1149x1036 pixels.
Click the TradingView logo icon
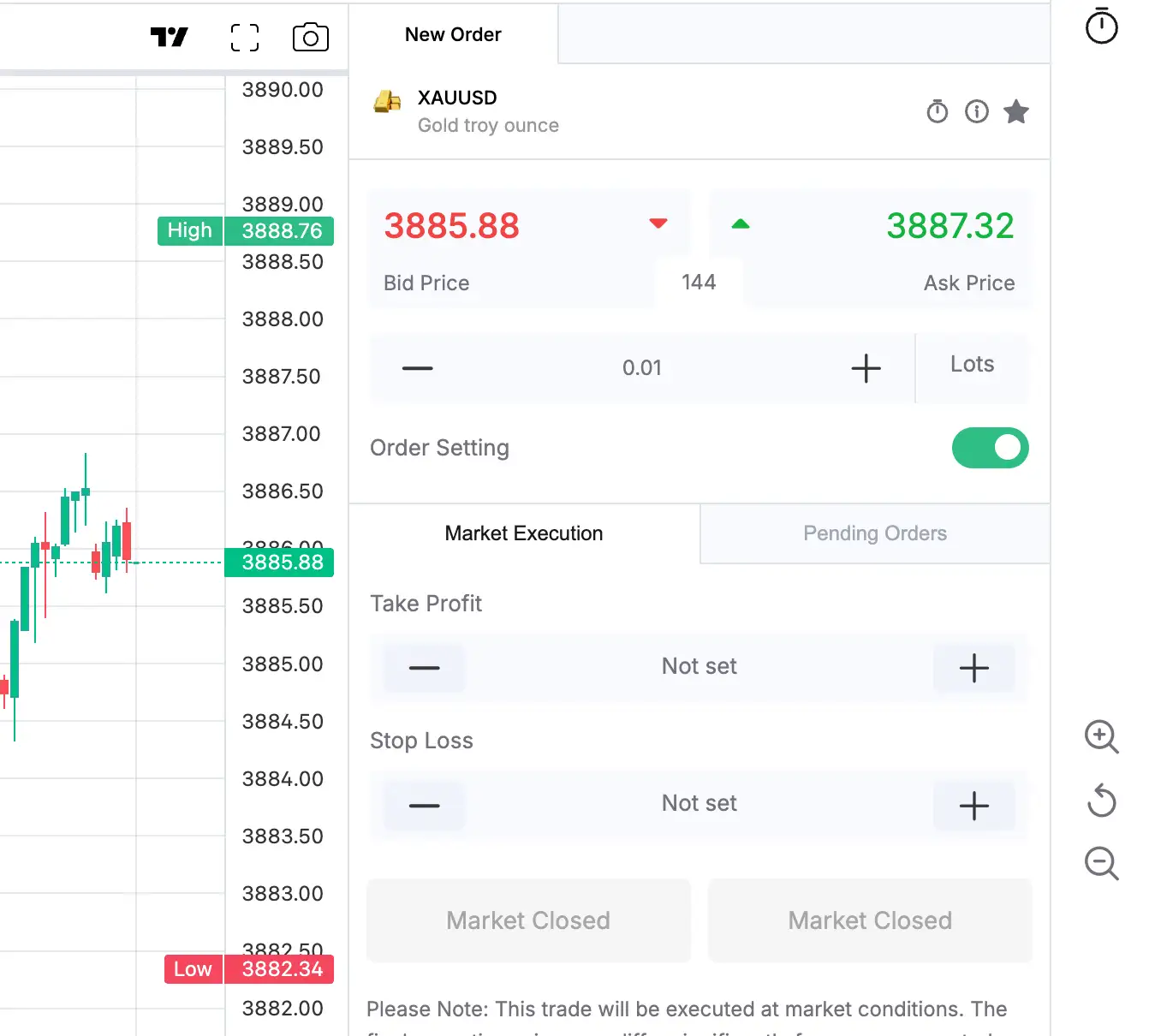169,37
